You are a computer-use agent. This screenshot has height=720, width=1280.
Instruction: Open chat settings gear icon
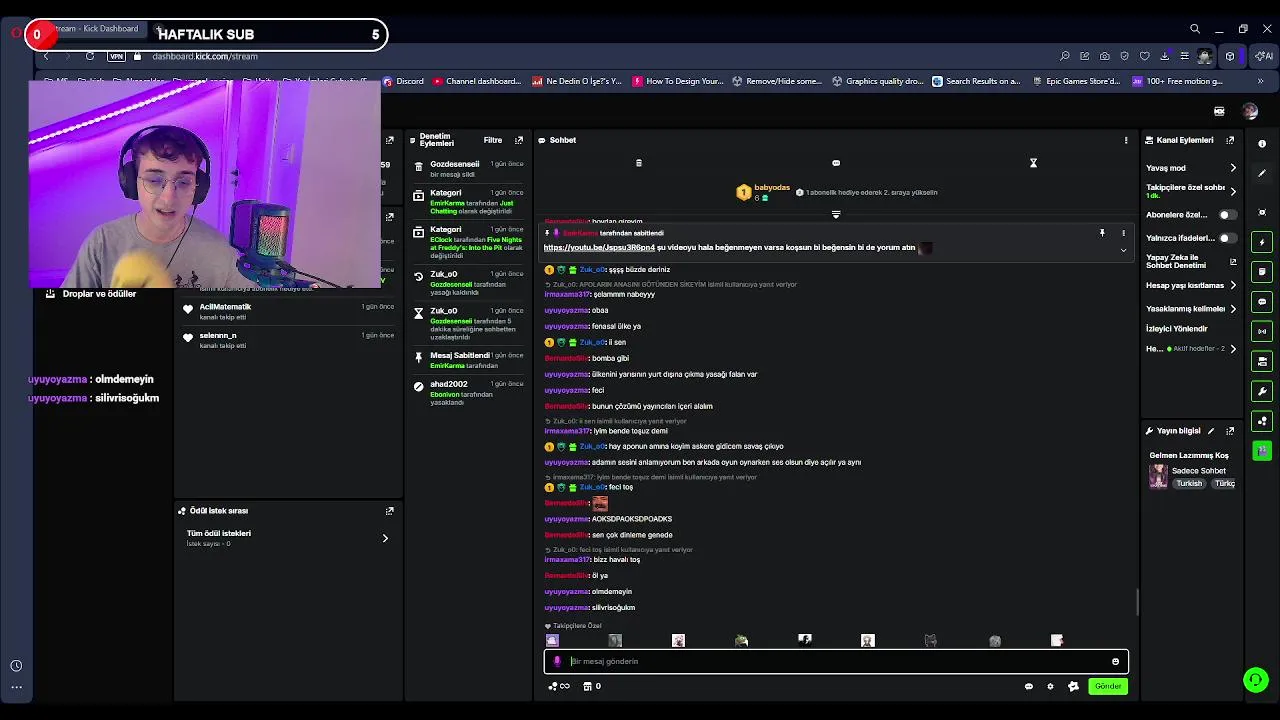click(x=1050, y=686)
